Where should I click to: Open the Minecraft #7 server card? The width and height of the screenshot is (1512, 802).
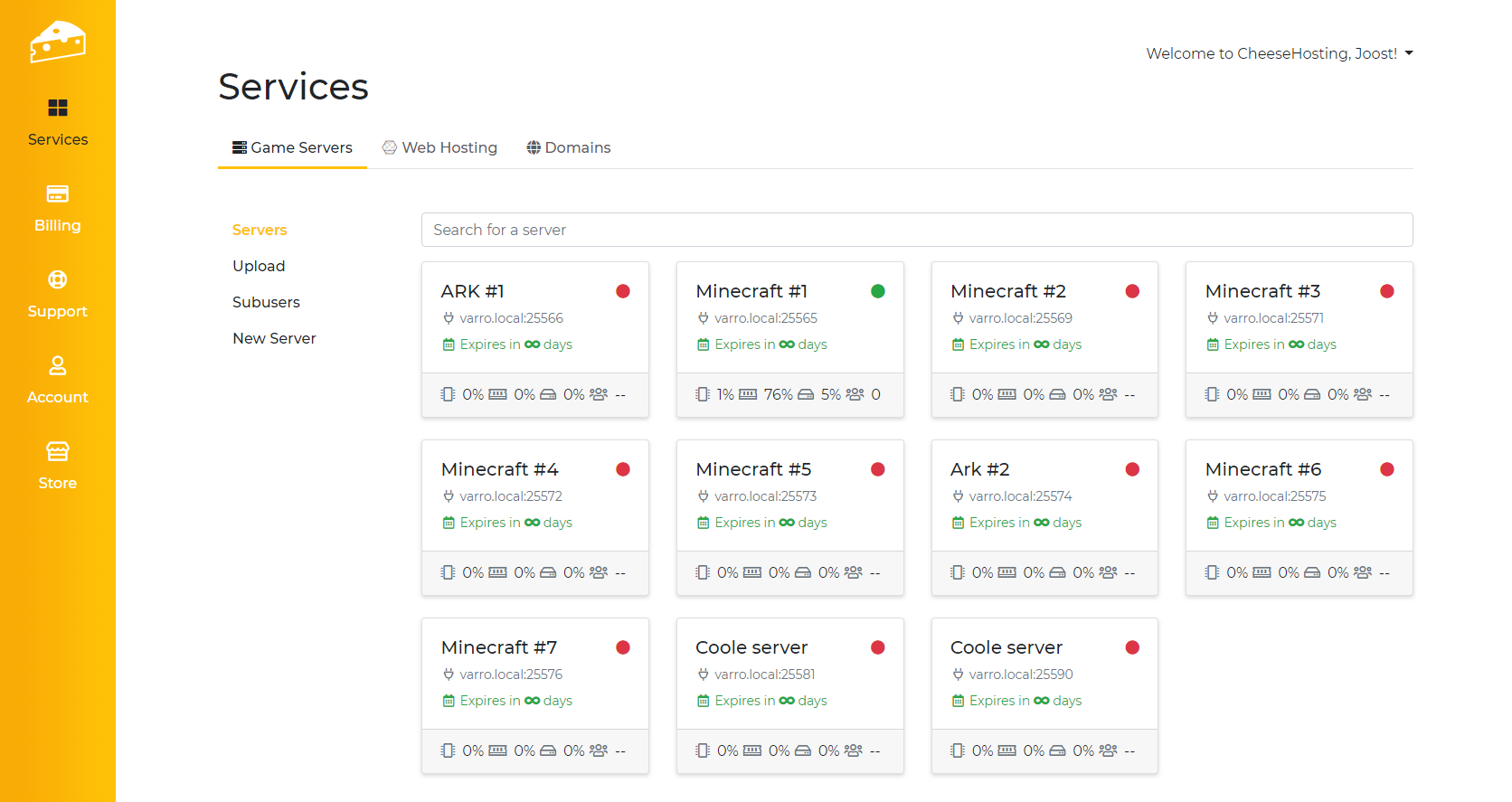click(x=499, y=647)
